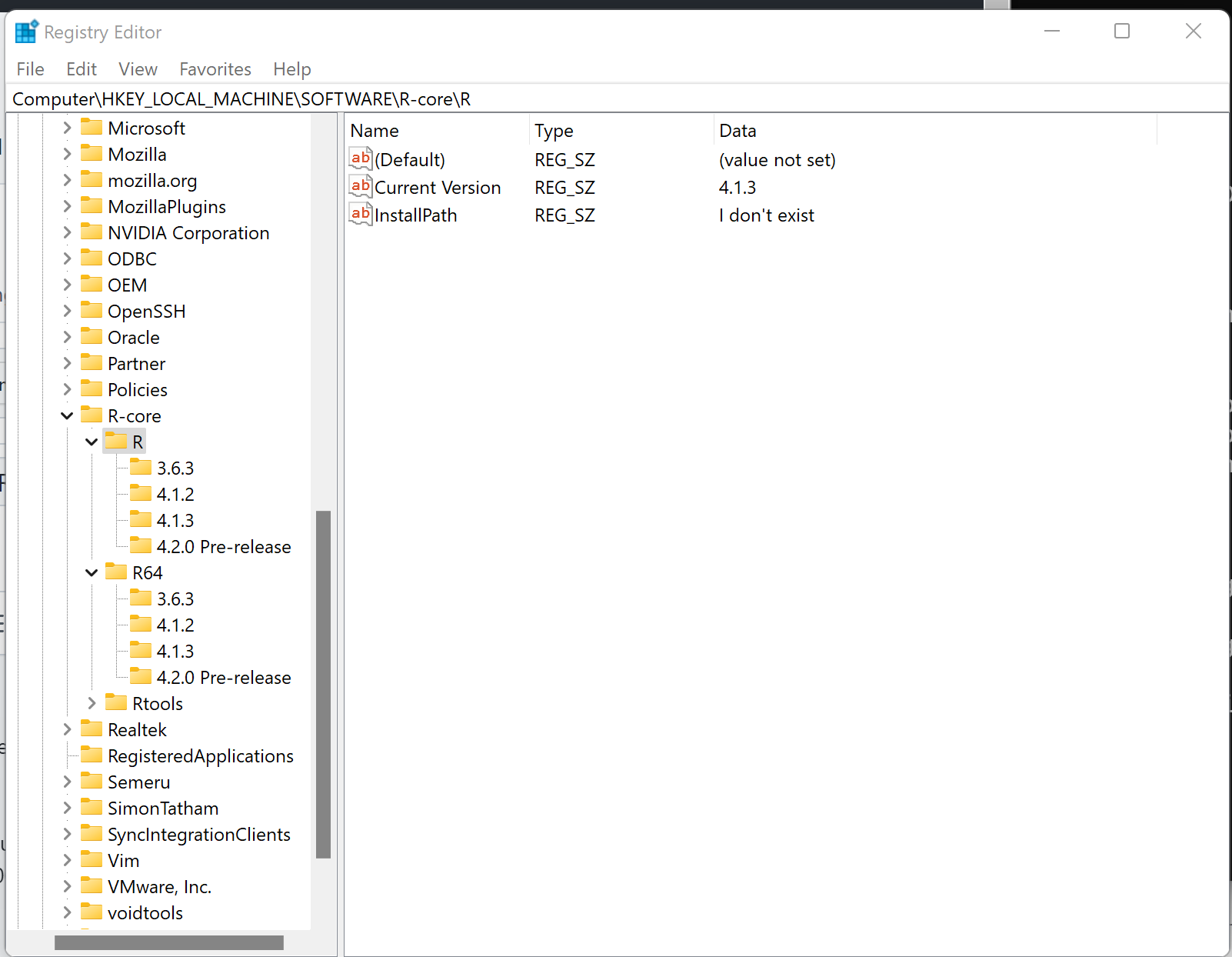Click the R64 folder icon

tap(117, 572)
